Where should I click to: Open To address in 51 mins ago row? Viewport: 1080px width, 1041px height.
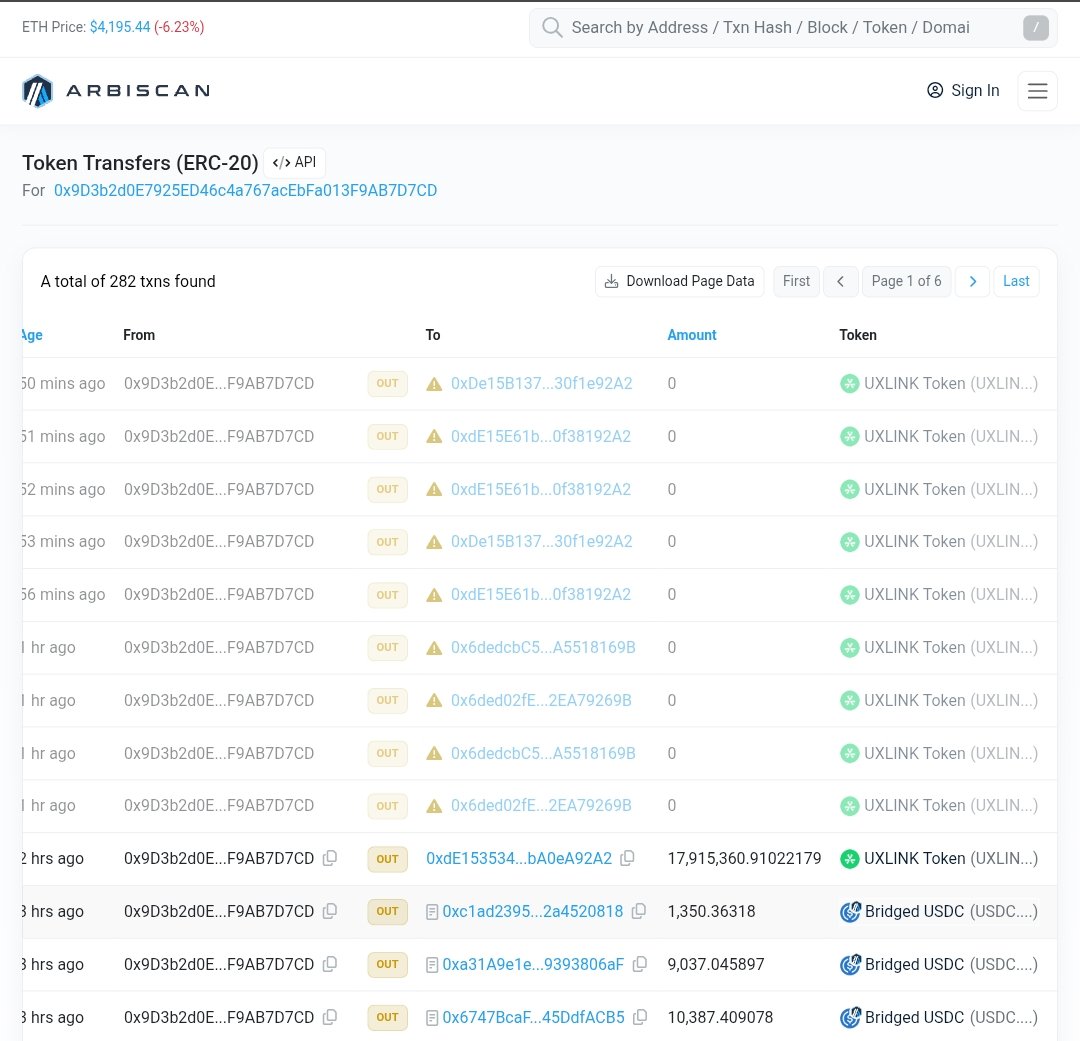pyautogui.click(x=541, y=437)
